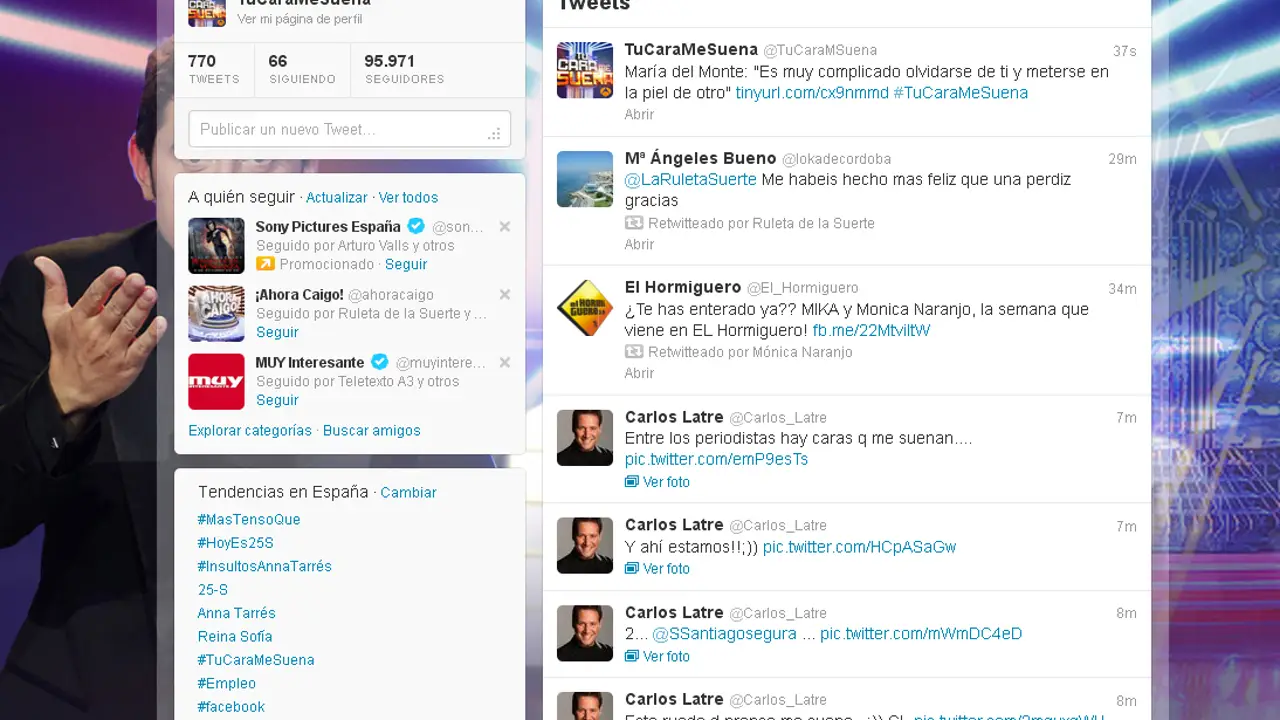Click the retweet icon beside 'Retwitteado por Ruleta de la Suerte'
The height and width of the screenshot is (720, 1280).
(634, 223)
